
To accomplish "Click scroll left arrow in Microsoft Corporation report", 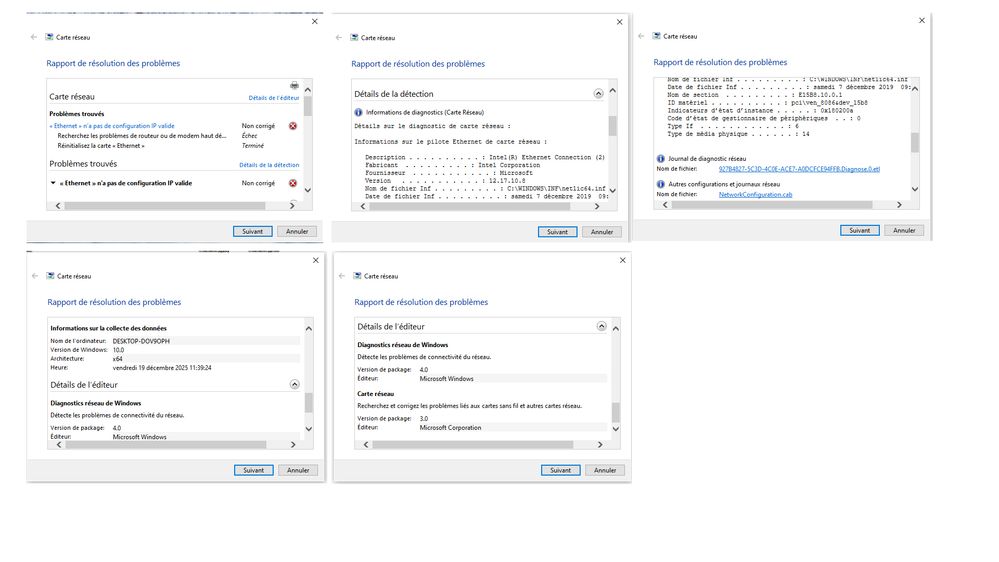I will click(x=366, y=445).
